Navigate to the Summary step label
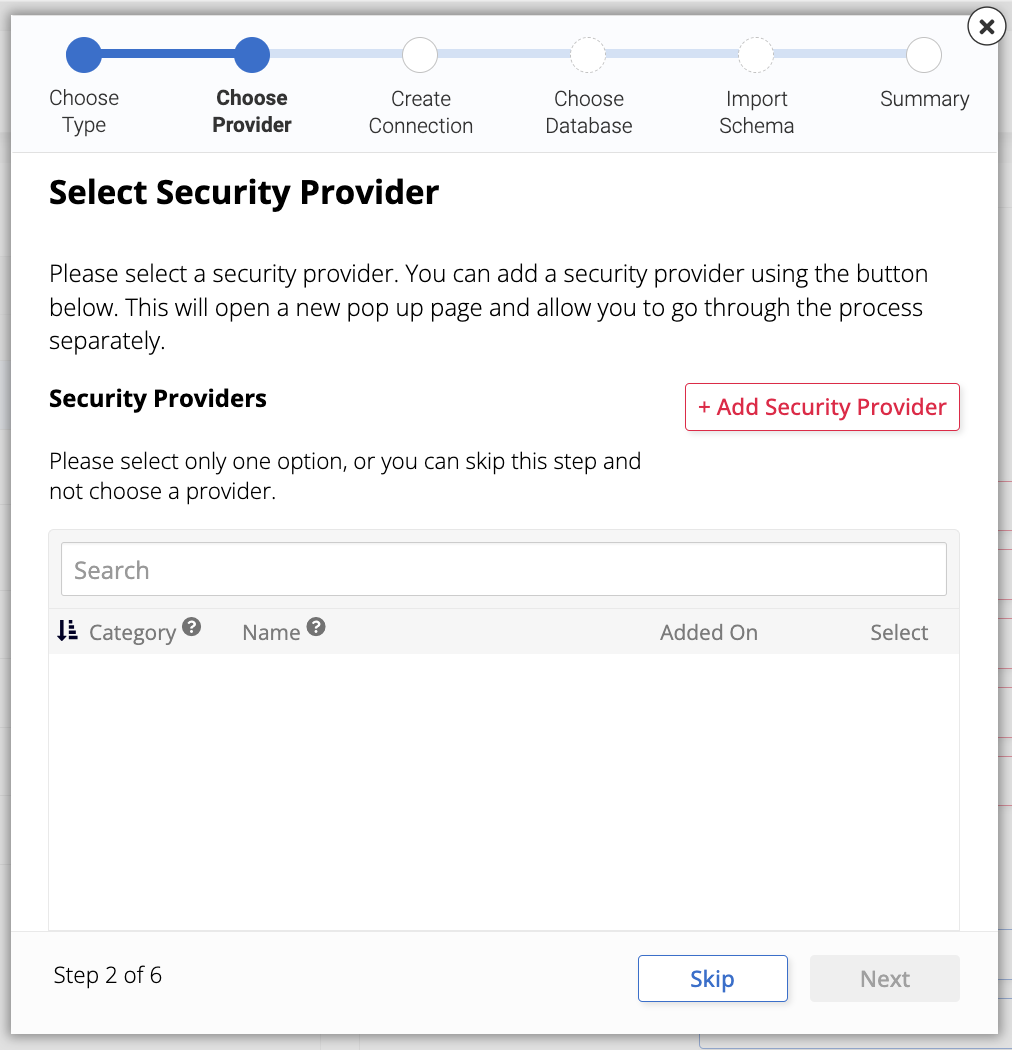The width and height of the screenshot is (1012, 1050). coord(923,98)
